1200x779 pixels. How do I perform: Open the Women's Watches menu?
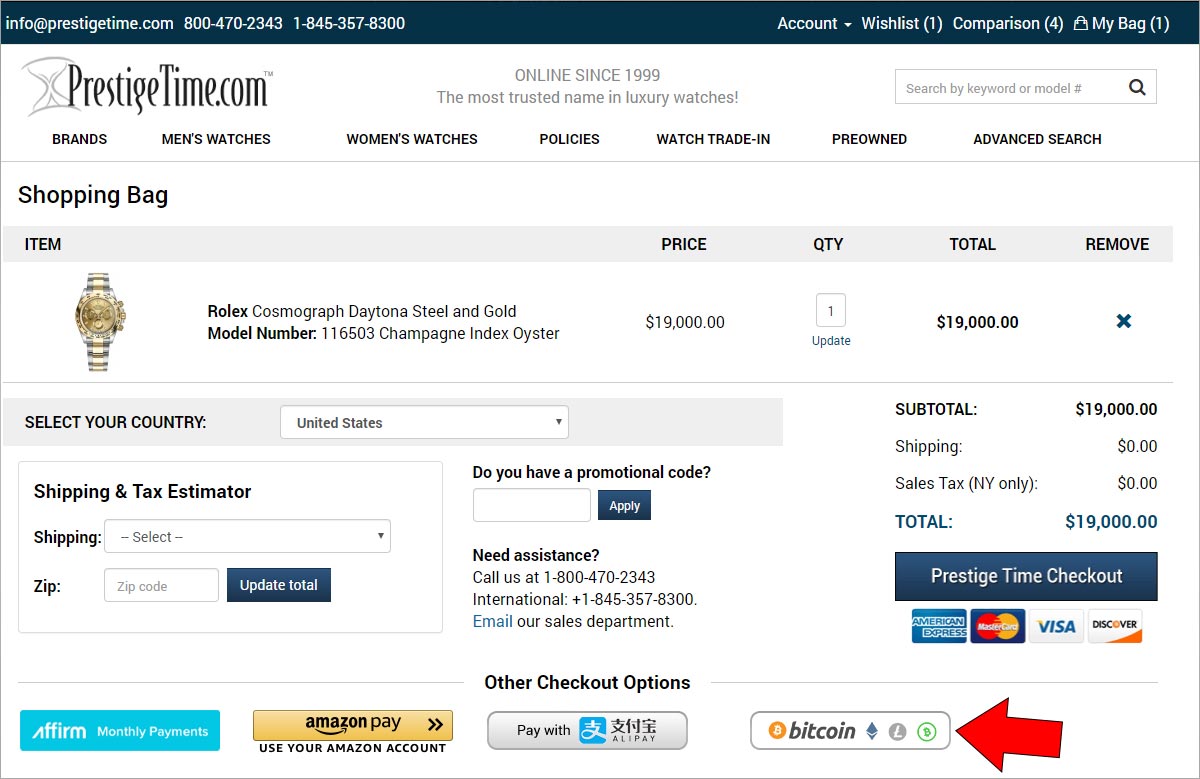coord(412,139)
